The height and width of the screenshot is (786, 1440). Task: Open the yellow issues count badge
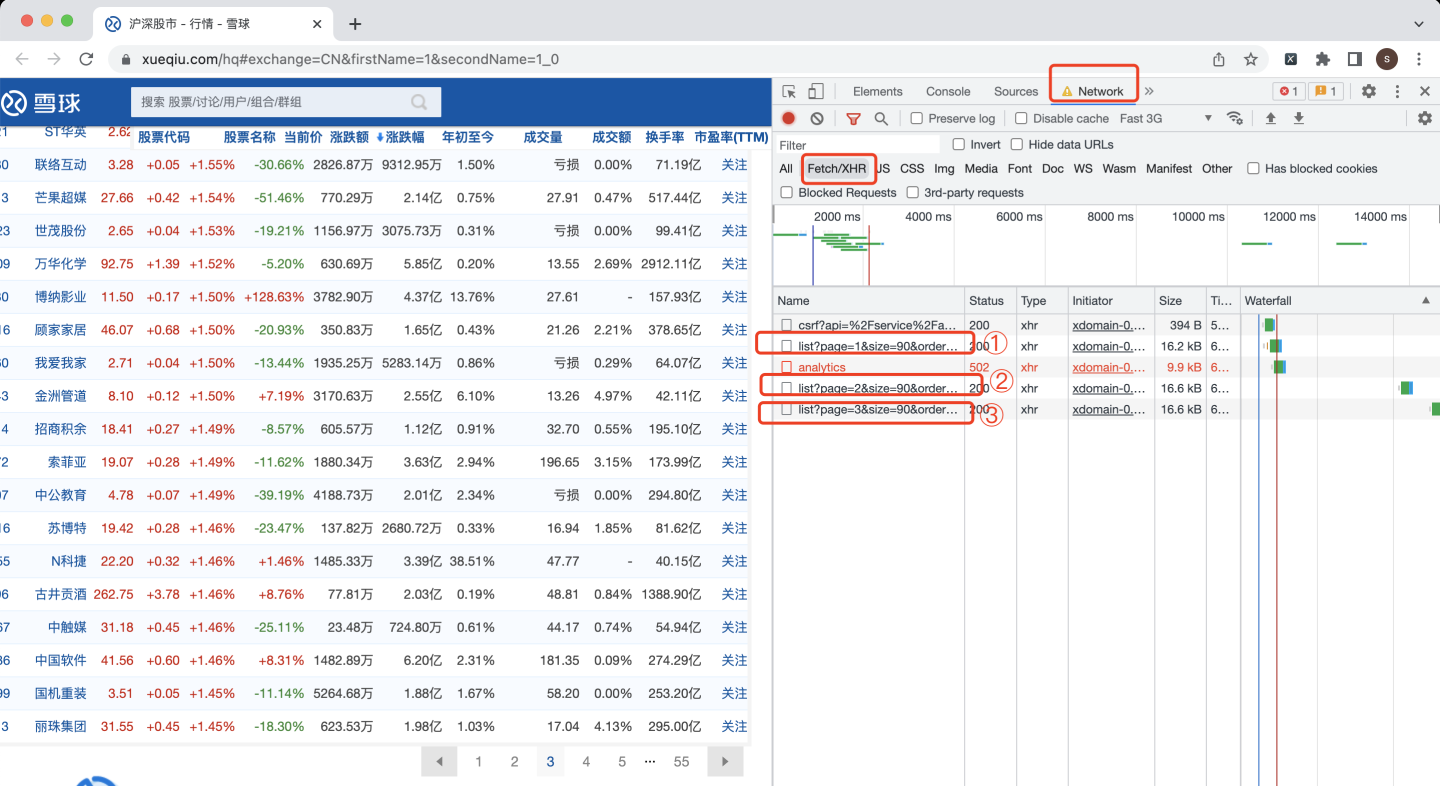1326,91
